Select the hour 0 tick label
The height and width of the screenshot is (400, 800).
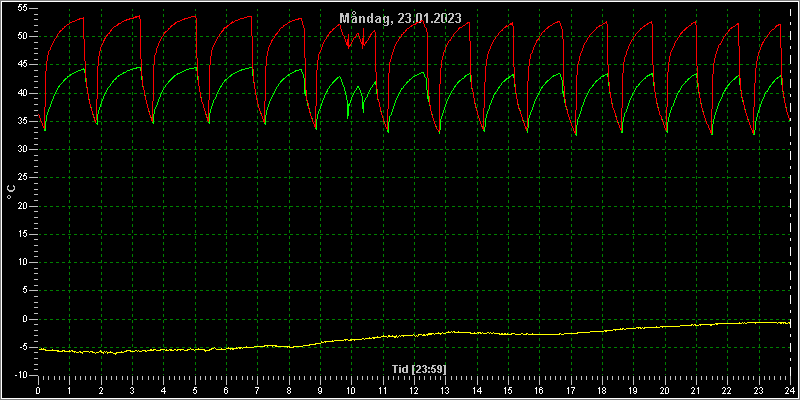38,390
